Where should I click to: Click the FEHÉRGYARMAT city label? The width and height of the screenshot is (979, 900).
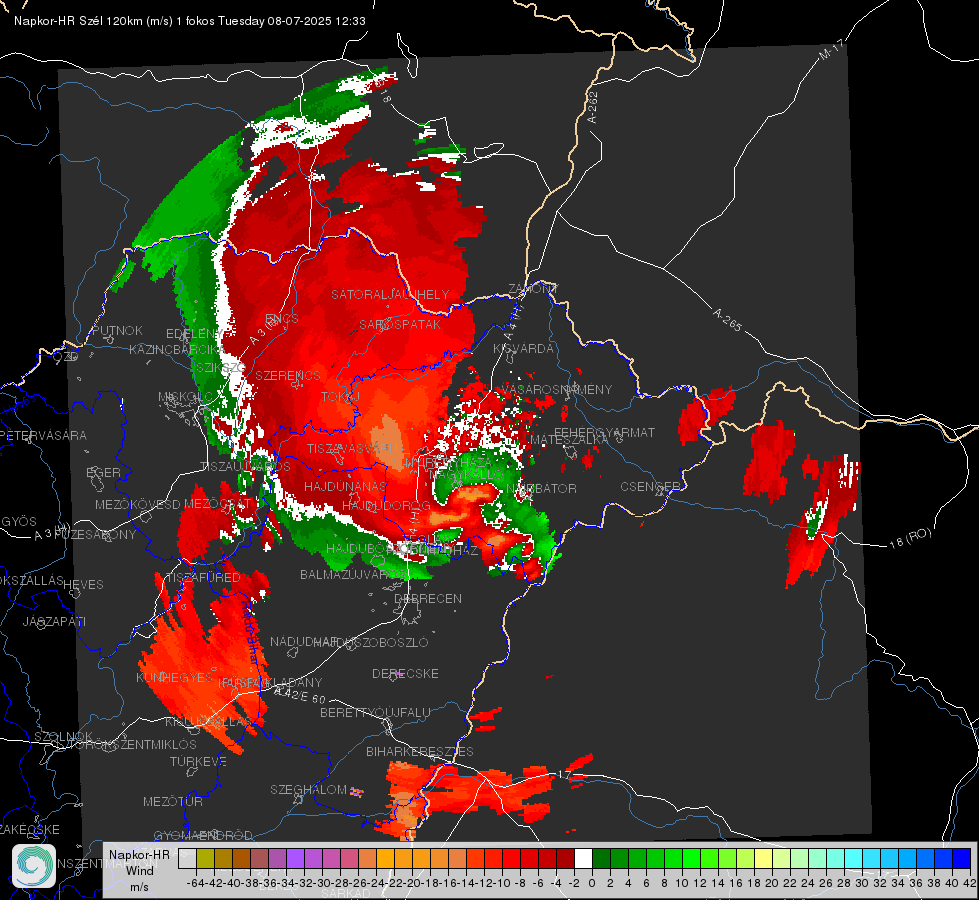604,432
